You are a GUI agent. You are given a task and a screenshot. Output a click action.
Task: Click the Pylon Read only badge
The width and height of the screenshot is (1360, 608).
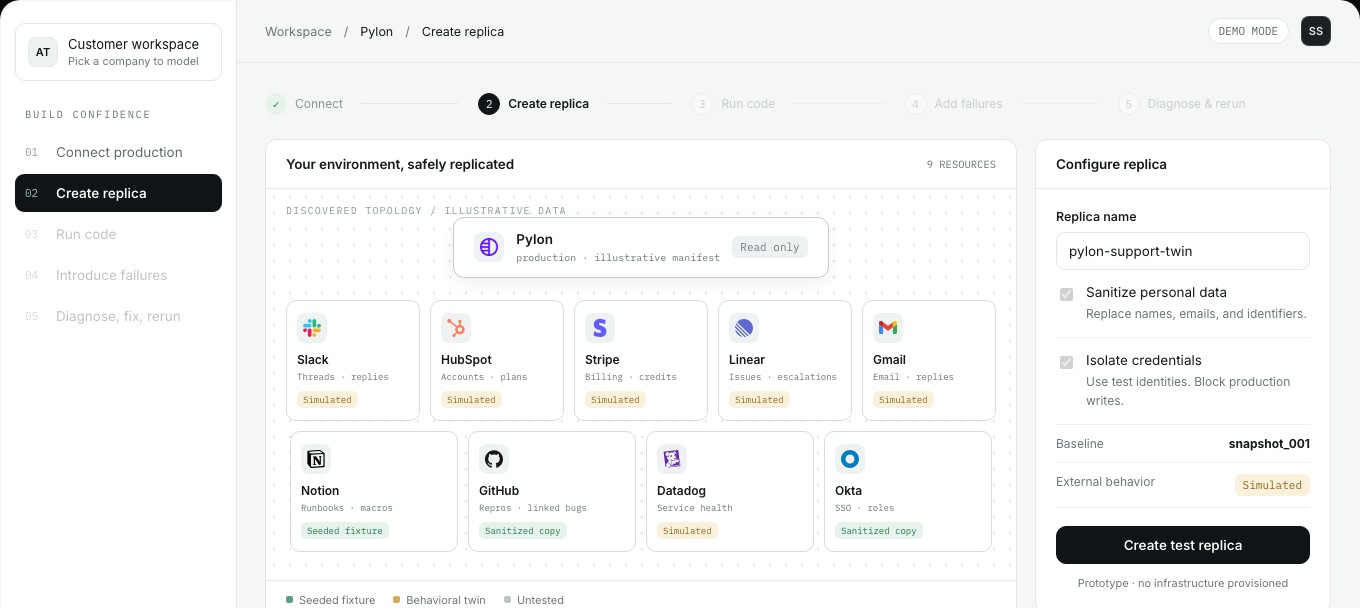[770, 247]
